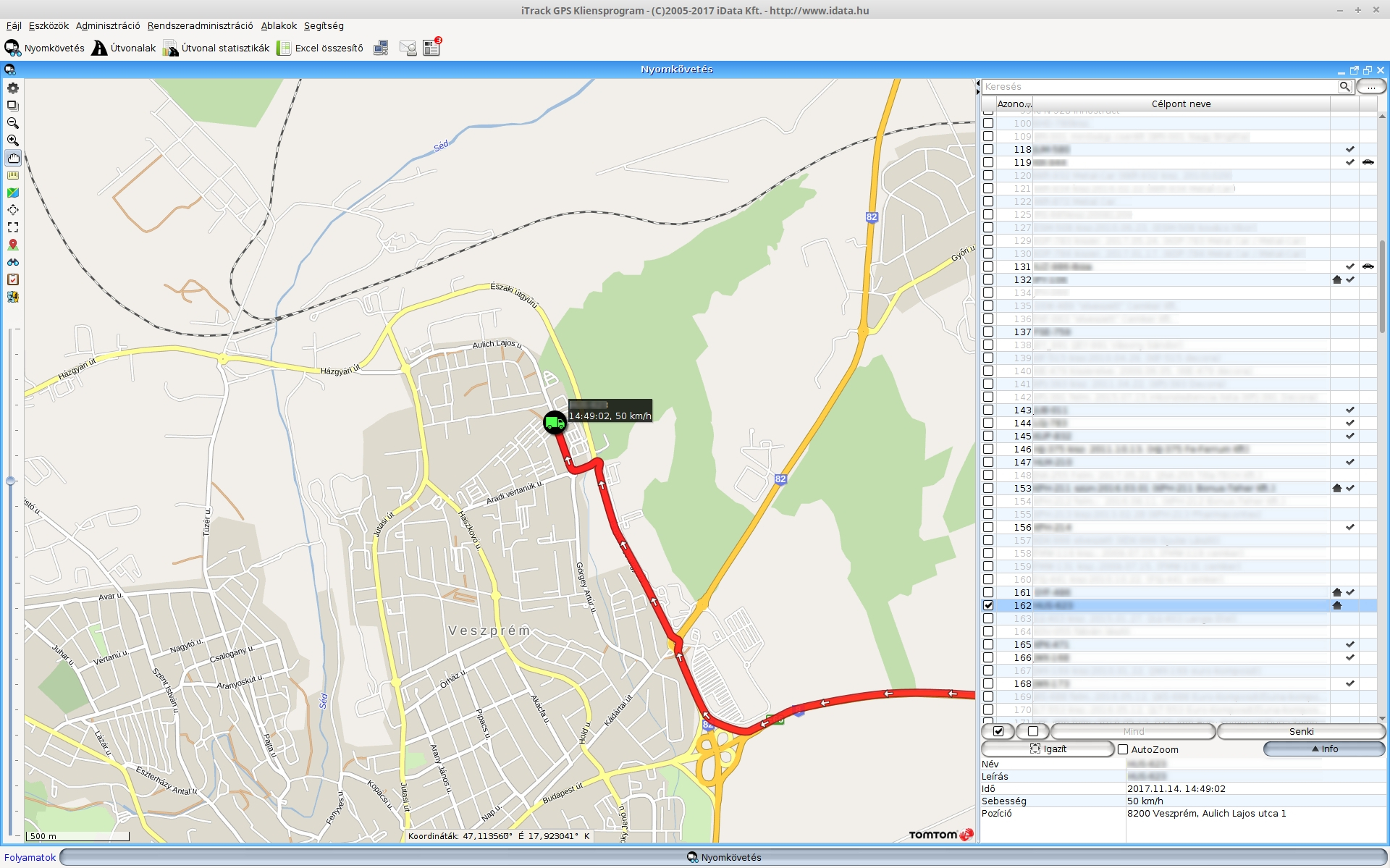Select the zoom in magnifier tool
This screenshot has height=868, width=1390.
(13, 140)
